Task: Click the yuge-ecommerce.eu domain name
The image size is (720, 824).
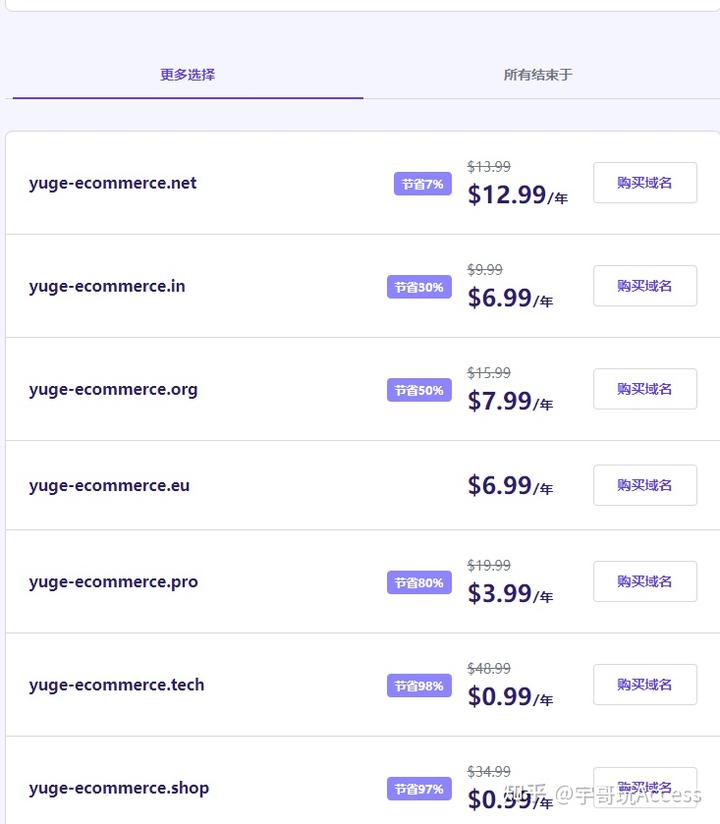Action: [109, 486]
